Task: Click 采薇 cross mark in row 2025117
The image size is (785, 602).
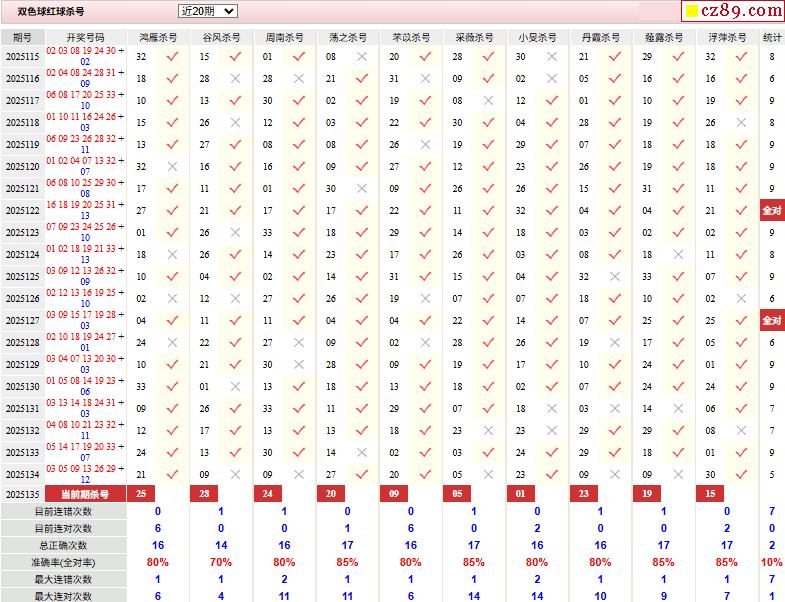Action: (488, 101)
